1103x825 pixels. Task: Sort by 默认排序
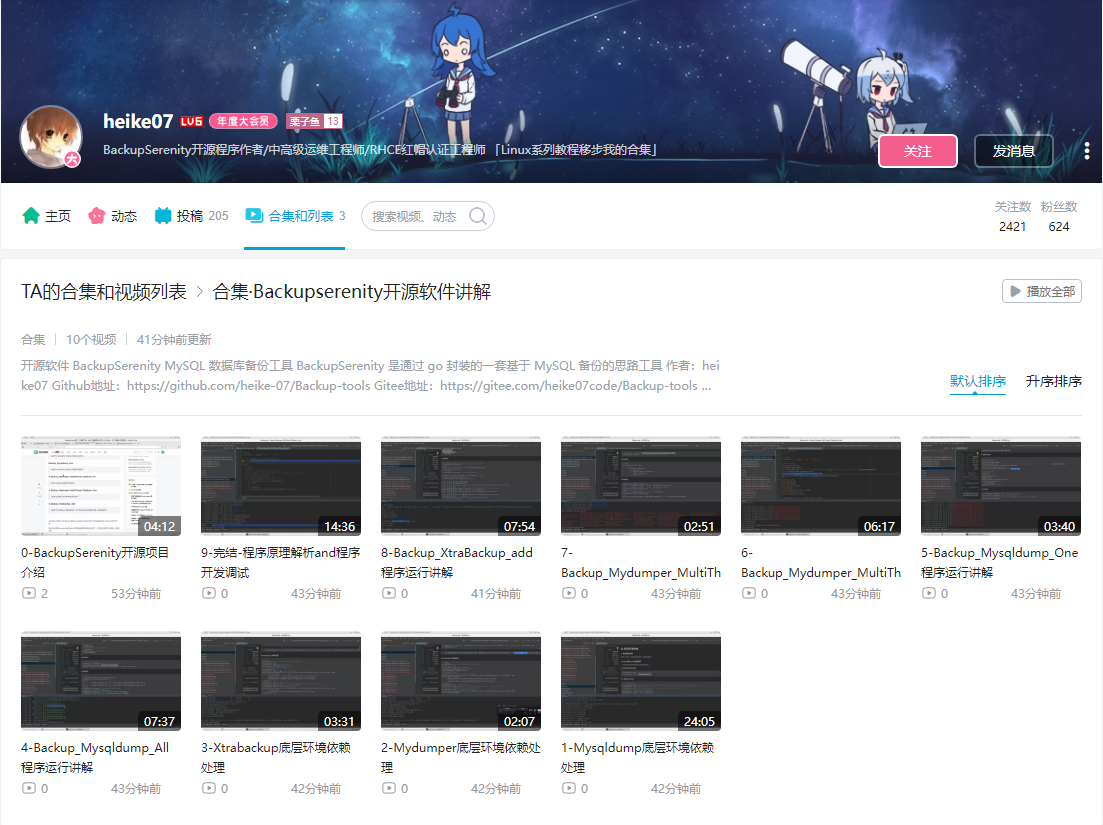(978, 381)
